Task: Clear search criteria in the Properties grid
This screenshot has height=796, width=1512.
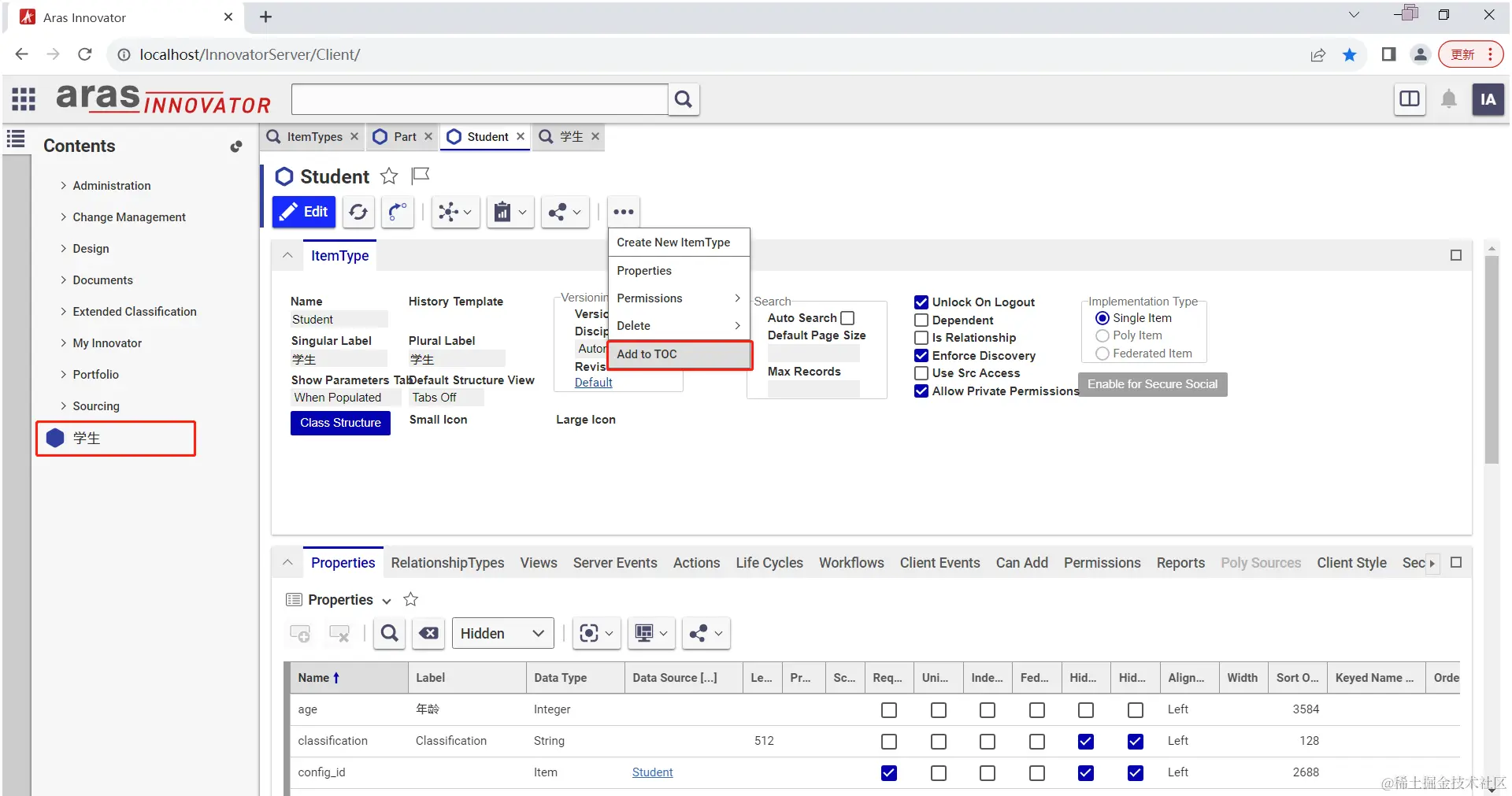Action: [x=428, y=633]
